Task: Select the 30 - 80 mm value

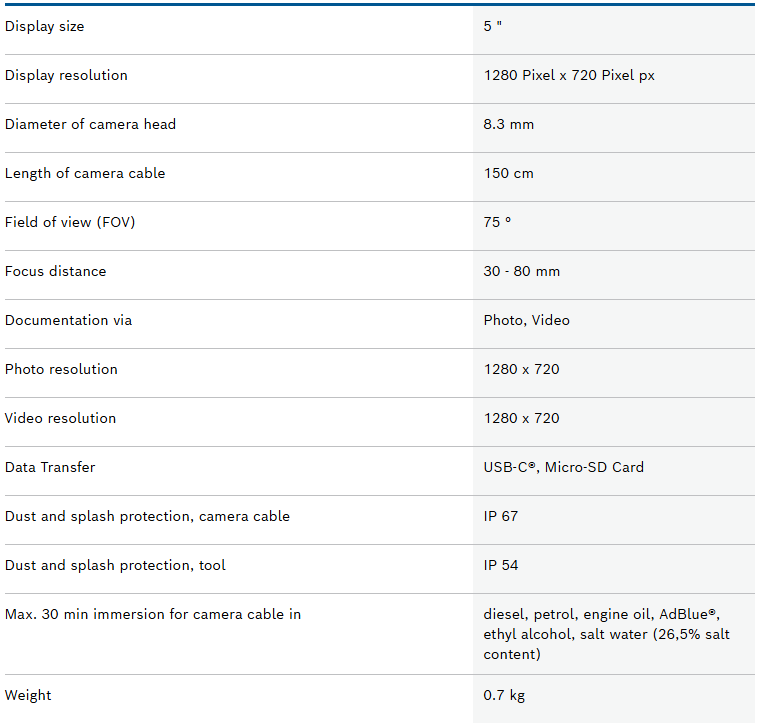Action: click(522, 272)
